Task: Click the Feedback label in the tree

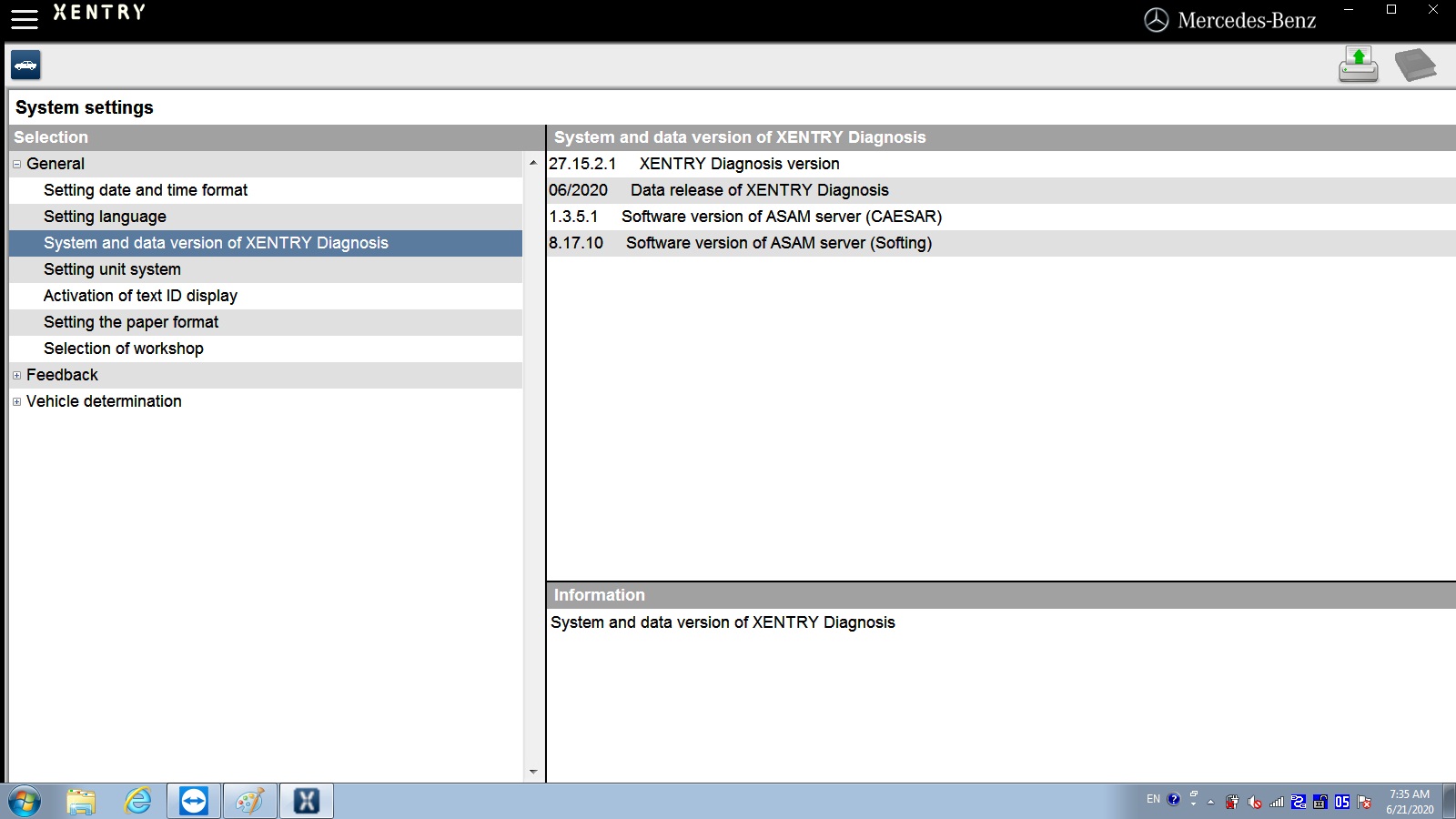Action: coord(62,375)
